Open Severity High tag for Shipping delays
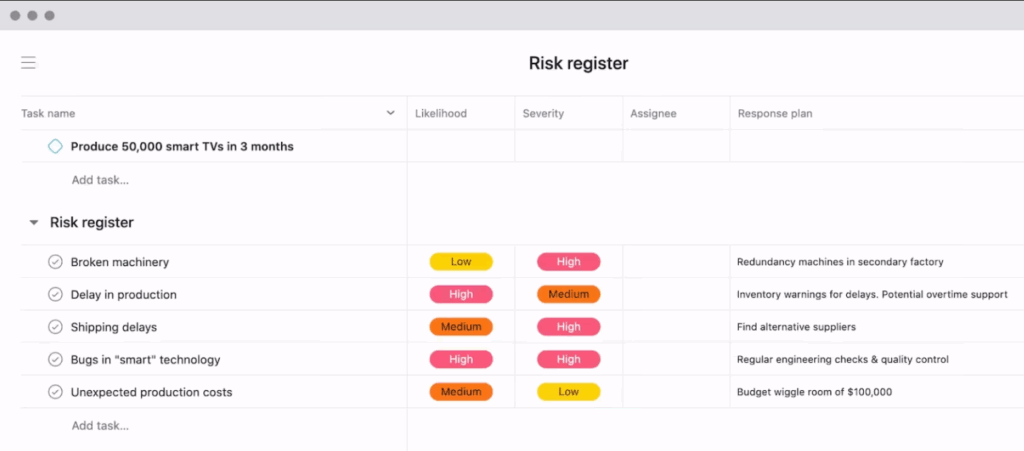 coord(569,327)
